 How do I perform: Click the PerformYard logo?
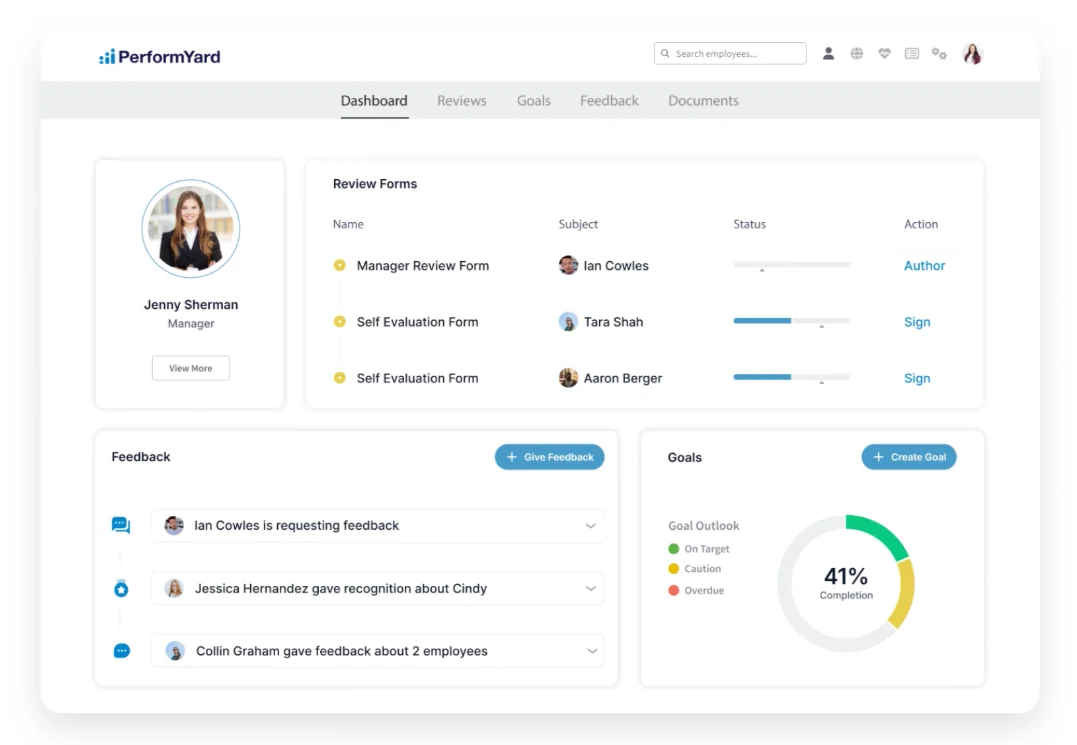tap(159, 56)
